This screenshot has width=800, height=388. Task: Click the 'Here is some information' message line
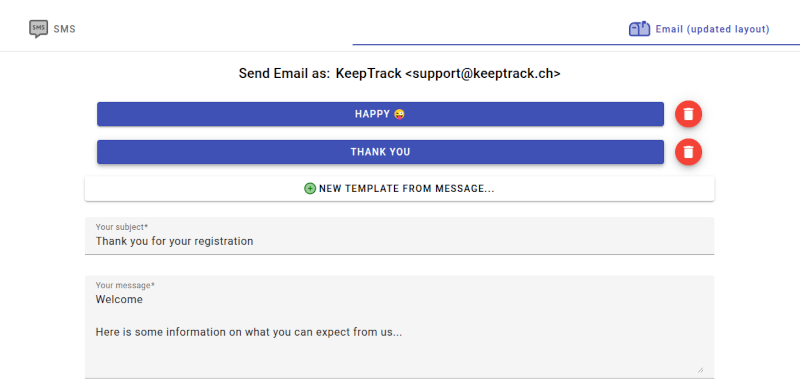pyautogui.click(x=249, y=332)
